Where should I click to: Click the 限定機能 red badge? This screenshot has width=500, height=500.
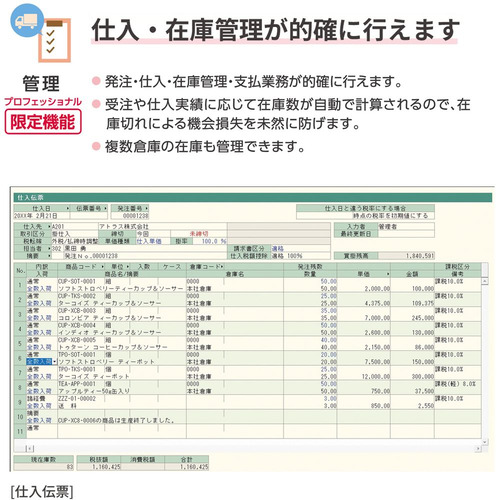click(43, 122)
